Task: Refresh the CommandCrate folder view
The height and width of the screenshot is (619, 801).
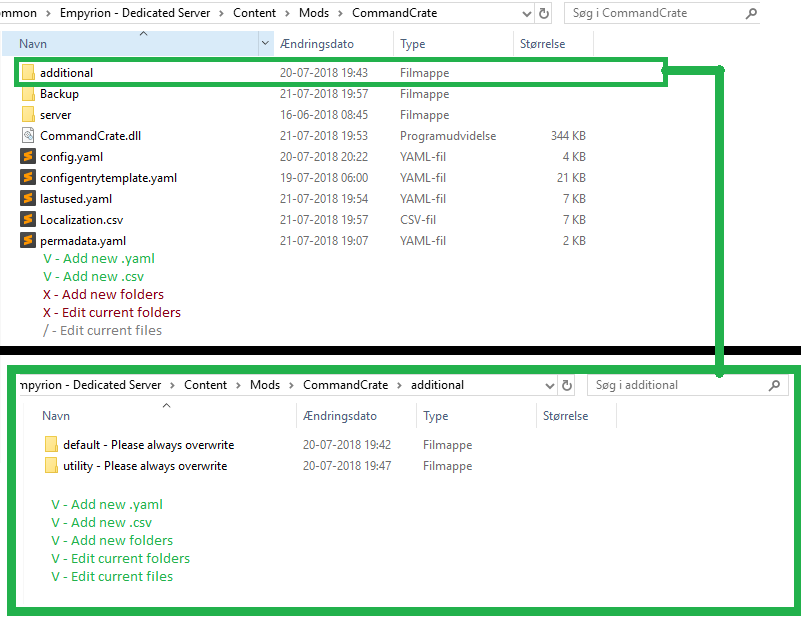Action: click(x=544, y=13)
